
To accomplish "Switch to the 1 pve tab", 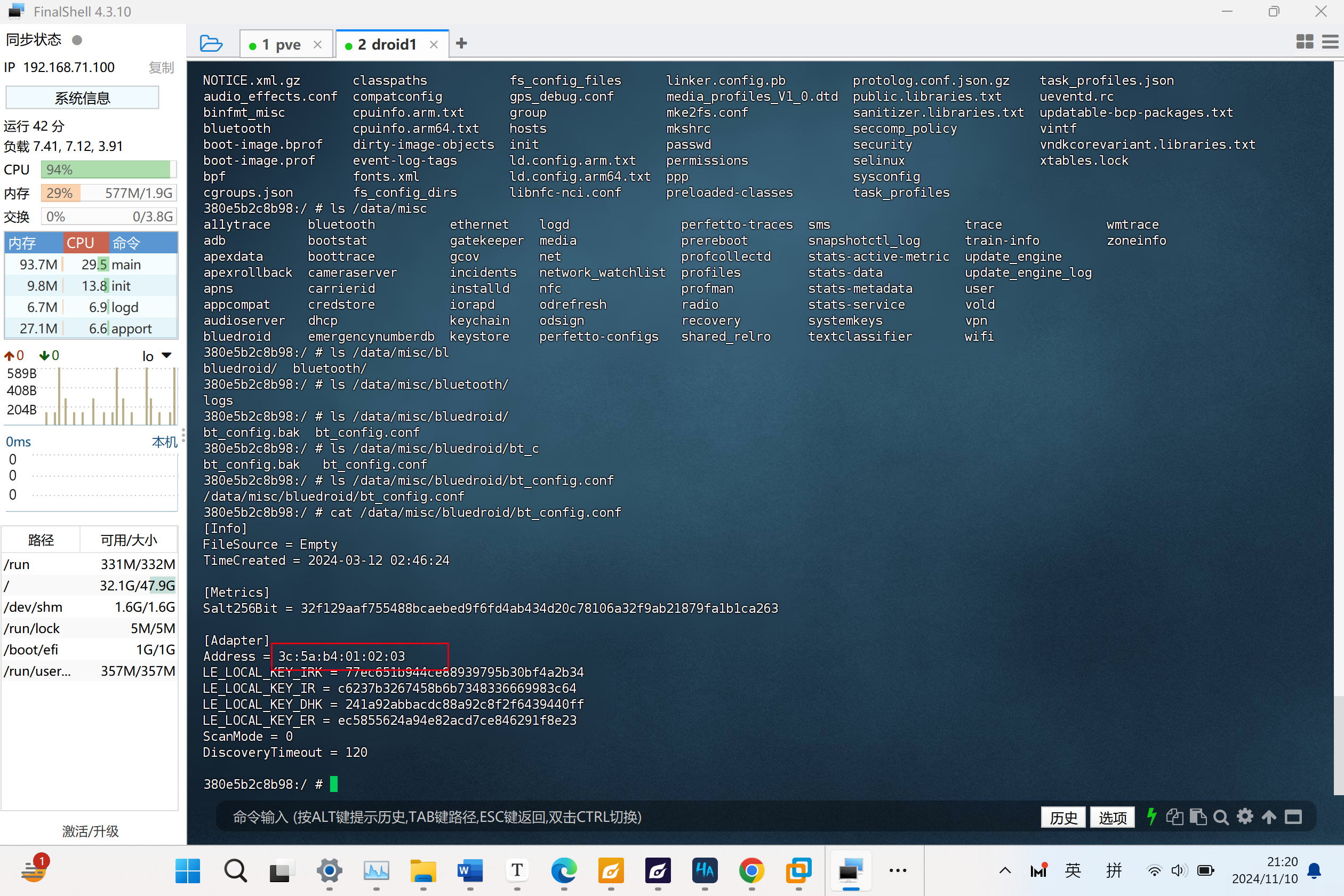I will (x=286, y=44).
